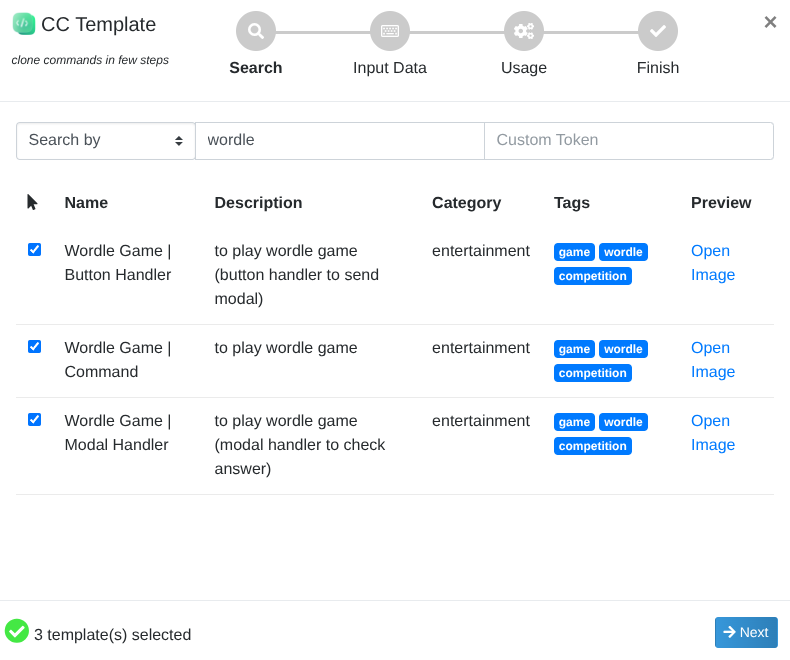Screen dimensions: 790x660
Task: Click the Name column header
Action: (x=86, y=203)
